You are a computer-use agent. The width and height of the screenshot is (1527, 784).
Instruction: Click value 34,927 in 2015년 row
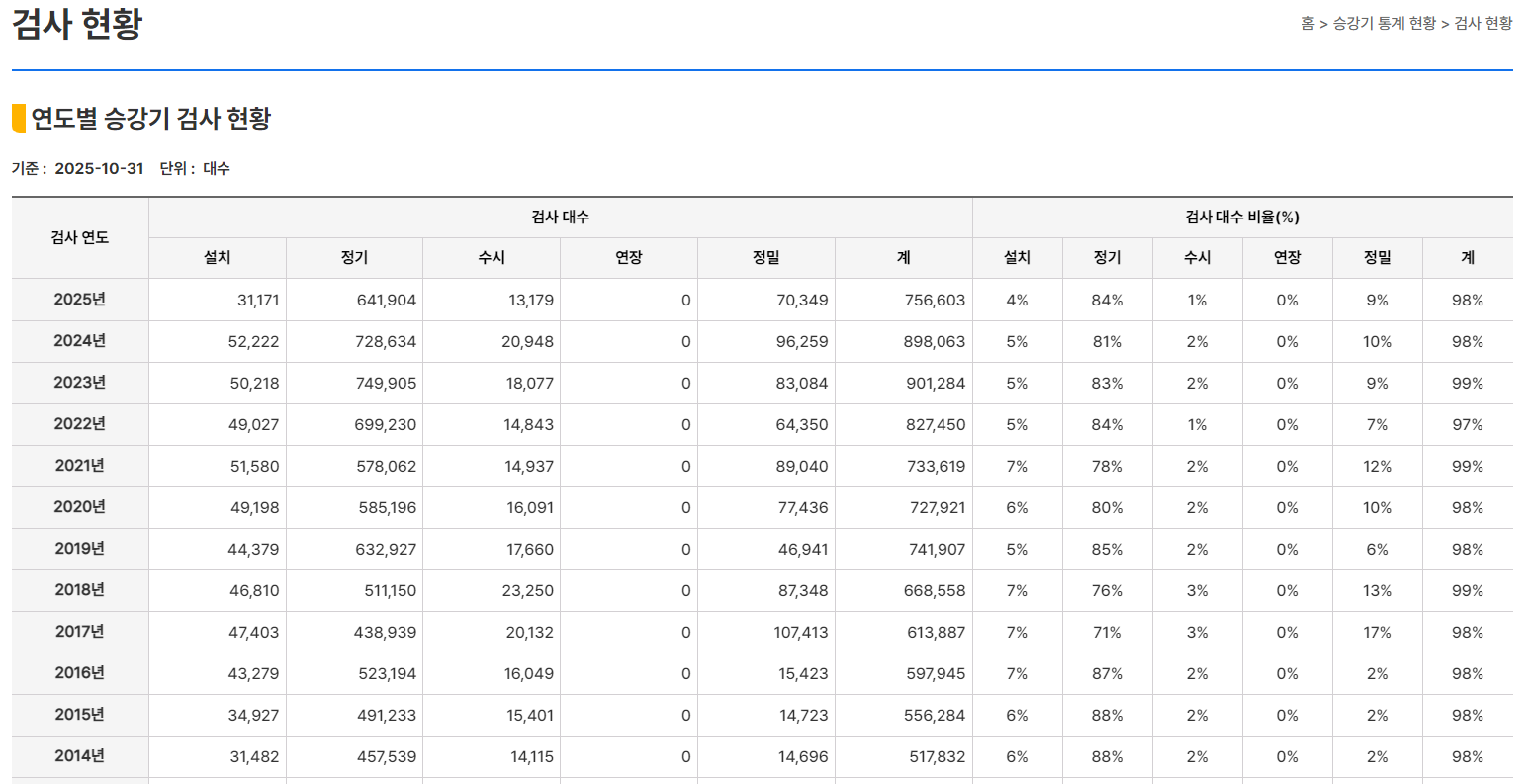253,716
